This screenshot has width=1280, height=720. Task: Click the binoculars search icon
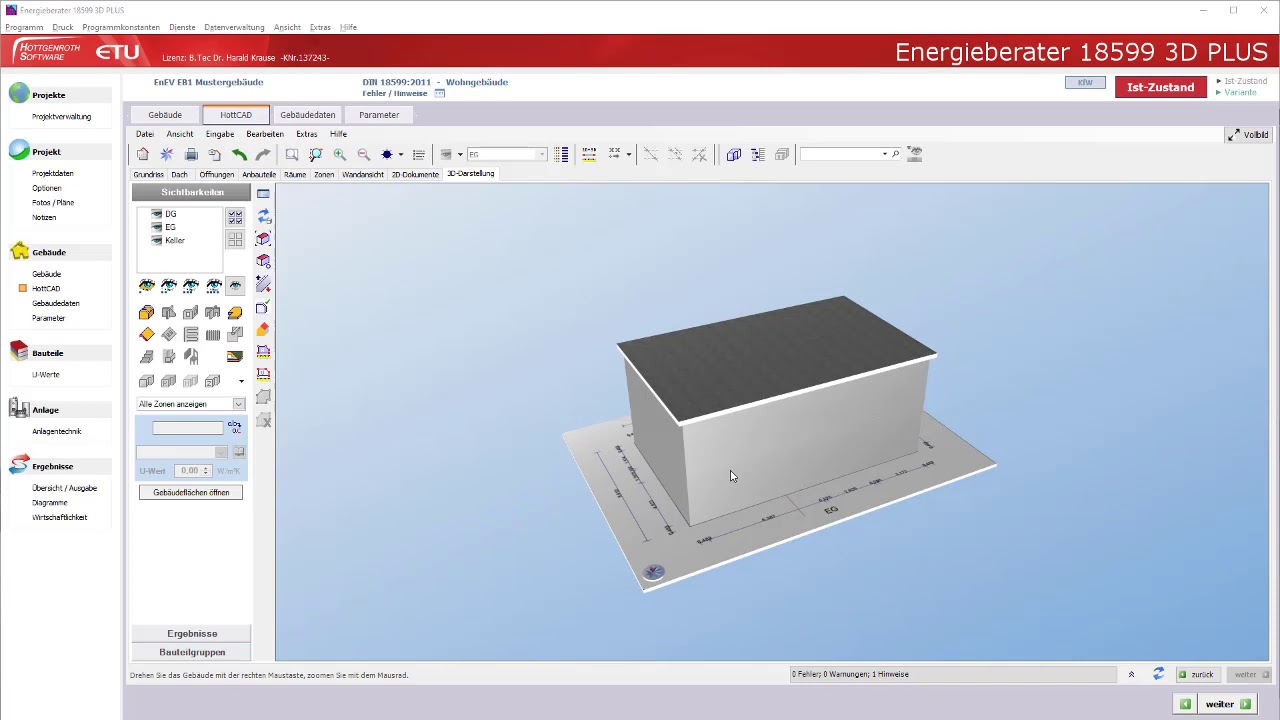[914, 154]
